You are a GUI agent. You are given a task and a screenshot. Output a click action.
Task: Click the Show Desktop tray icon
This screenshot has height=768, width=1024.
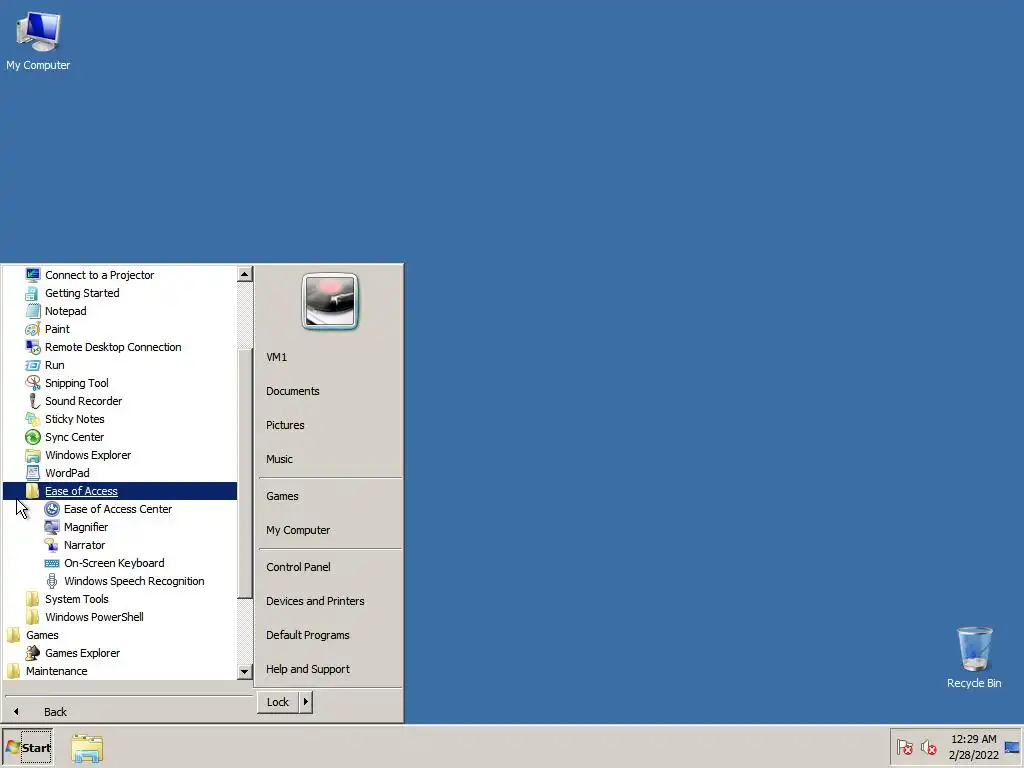[1012, 747]
